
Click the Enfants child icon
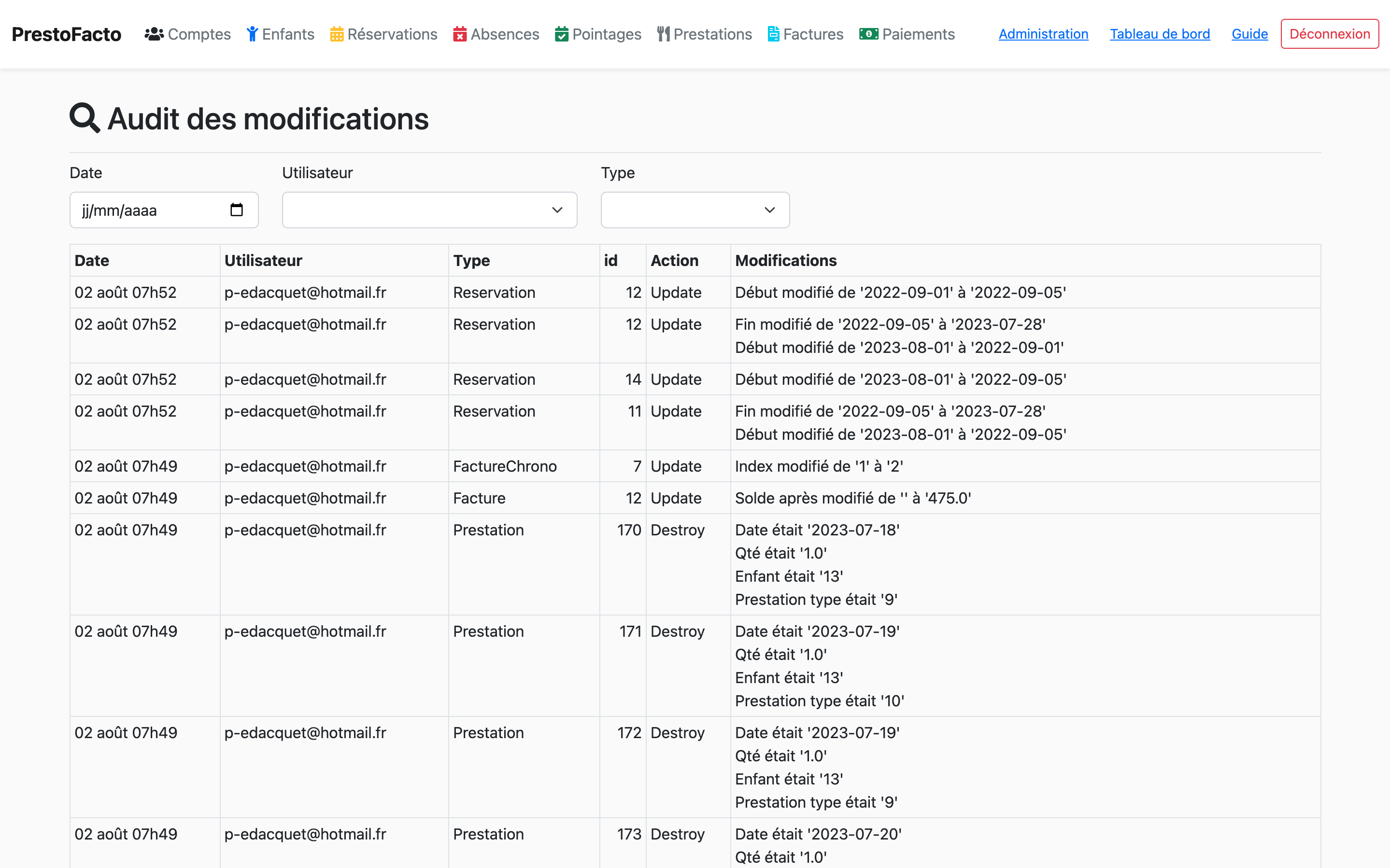(x=252, y=34)
